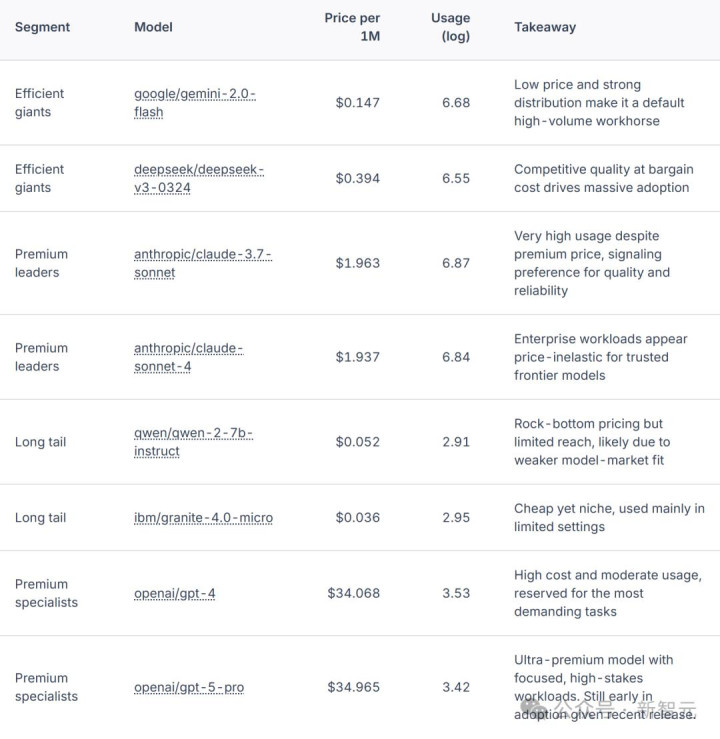720x739 pixels.
Task: Click the takeaway text starting with 'Rock-bottom pricing'
Action: tap(592, 442)
